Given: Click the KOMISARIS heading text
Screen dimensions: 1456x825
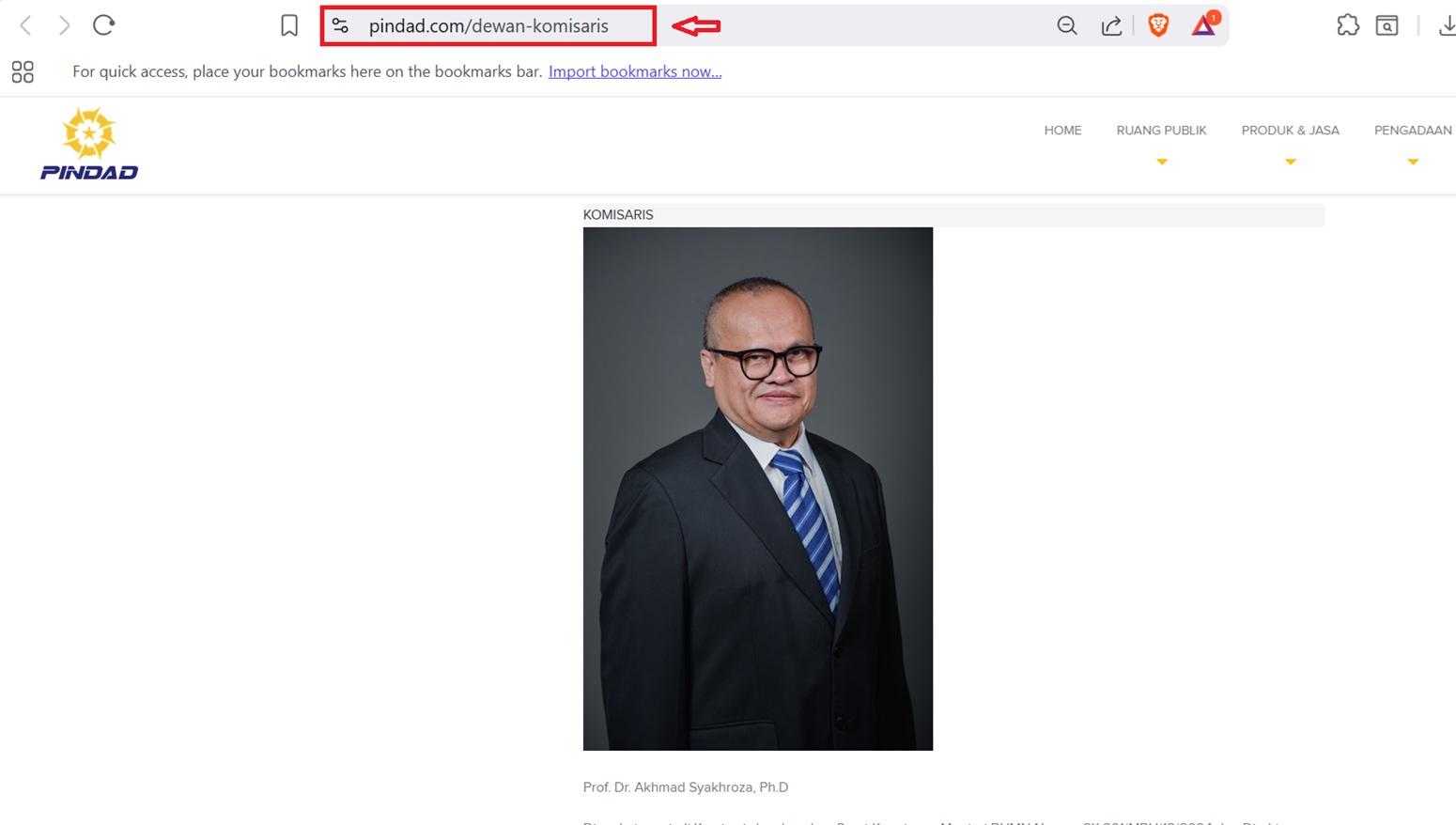Looking at the screenshot, I should click(618, 215).
